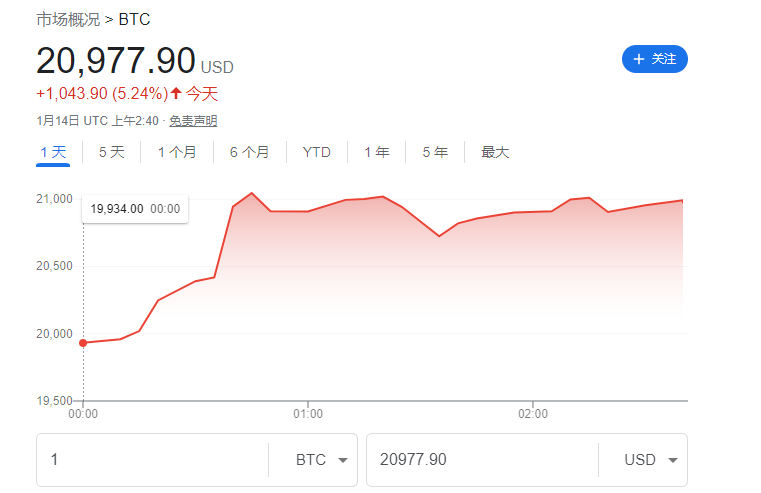Click the 市场概况 breadcrumb link
This screenshot has width=761, height=493.
click(x=68, y=19)
